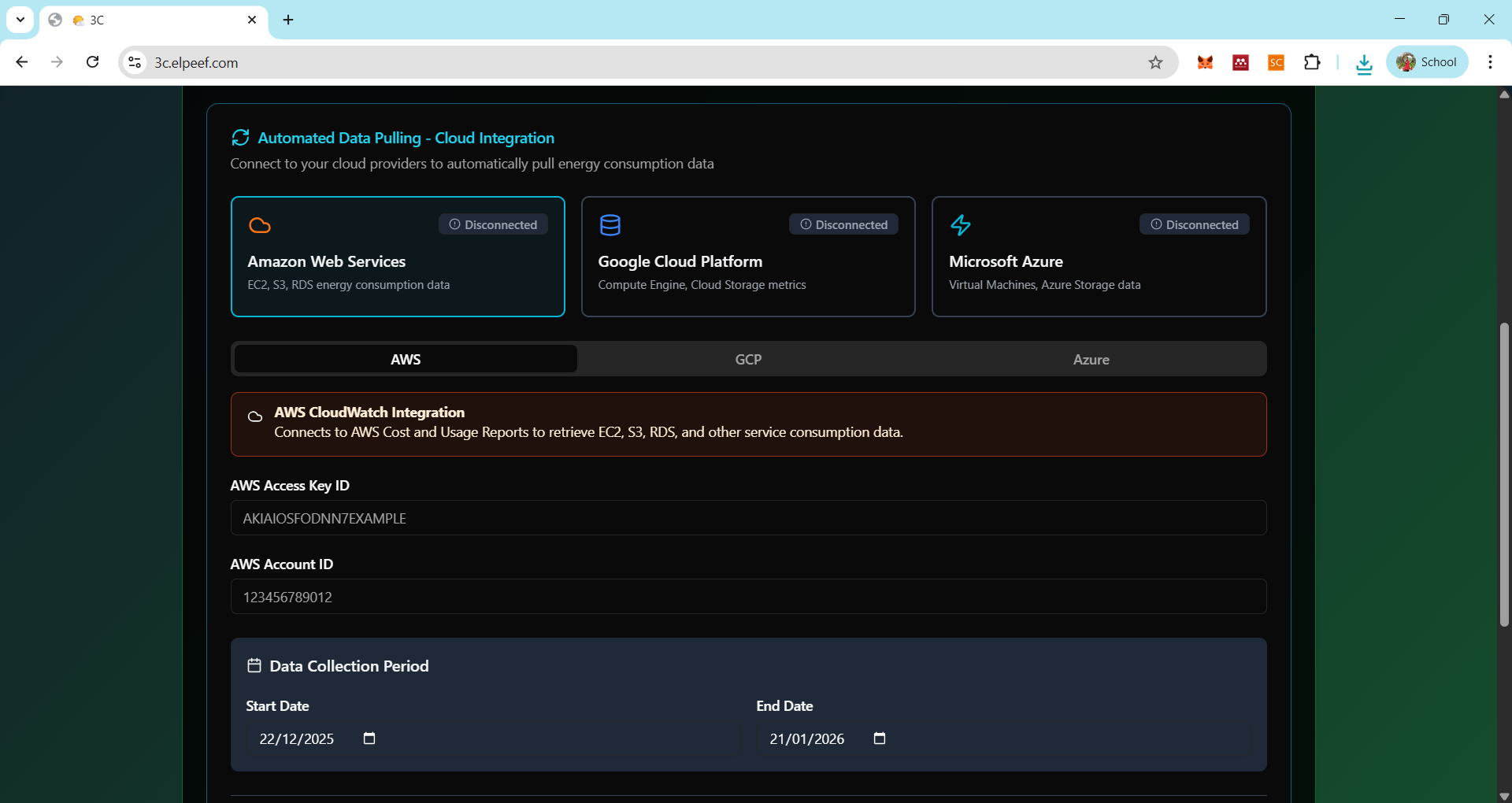Open a new browser tab
Screen dimensions: 1512x803
[288, 20]
